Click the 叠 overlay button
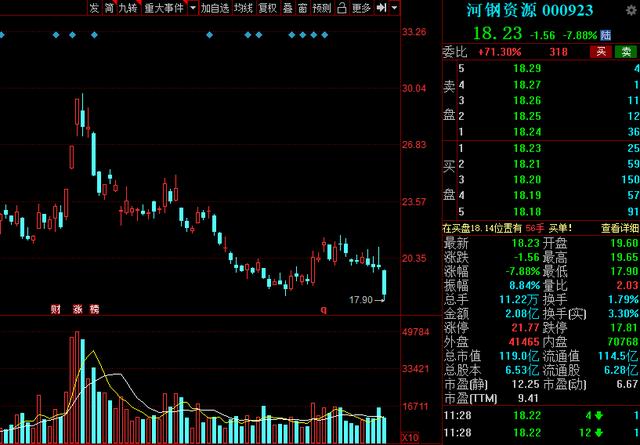This screenshot has width=640, height=445. 288,8
